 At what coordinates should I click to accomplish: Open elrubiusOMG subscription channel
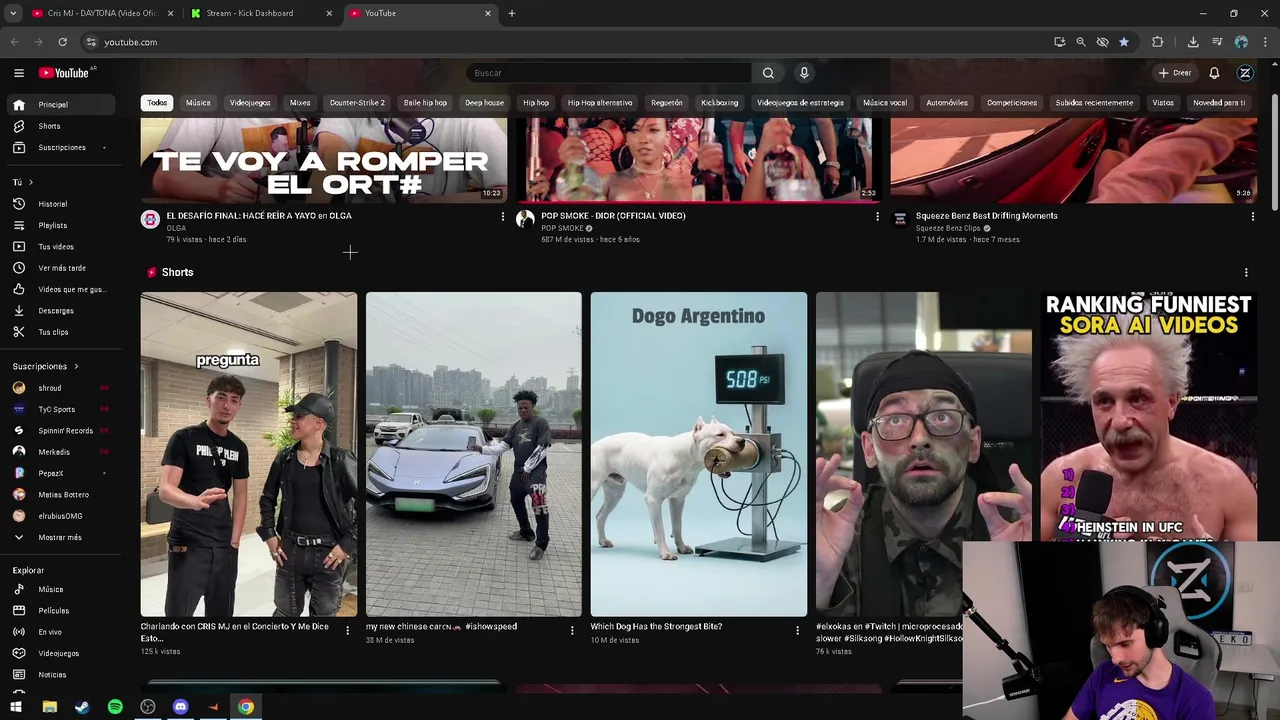(x=60, y=516)
